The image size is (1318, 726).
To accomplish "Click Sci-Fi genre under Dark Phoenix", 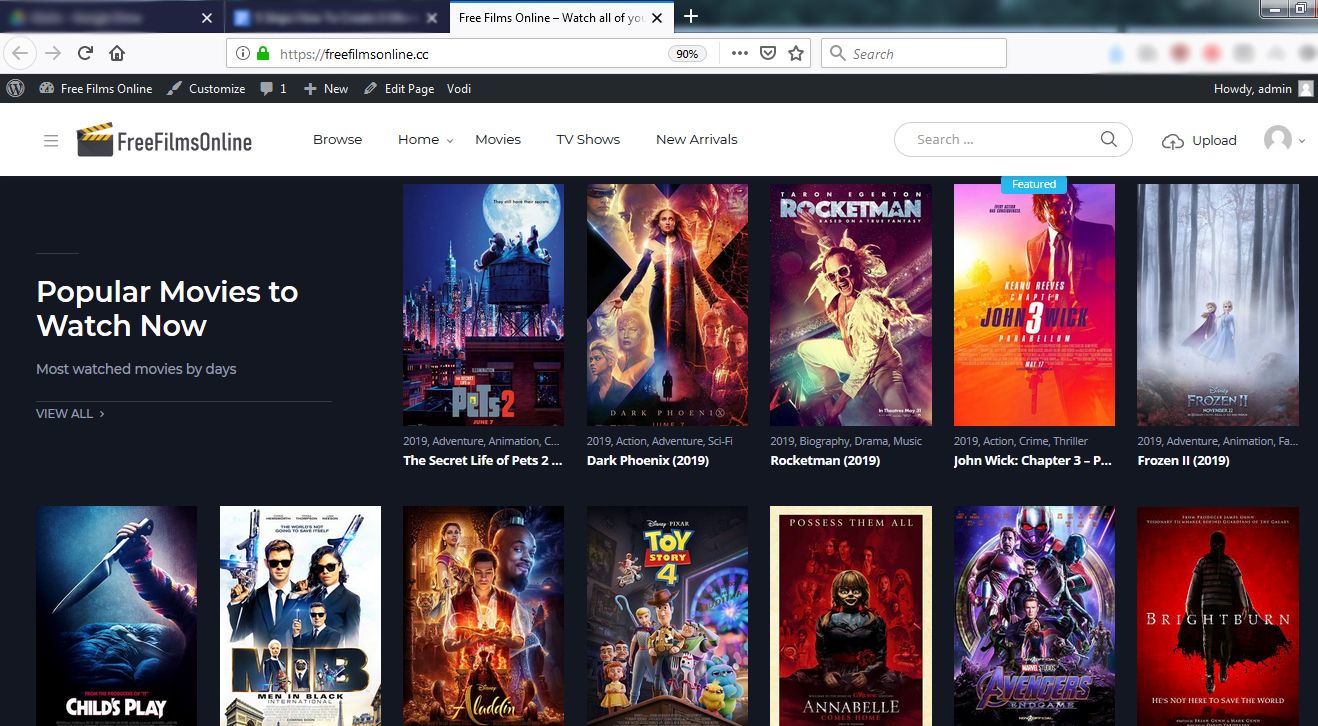I will point(720,441).
